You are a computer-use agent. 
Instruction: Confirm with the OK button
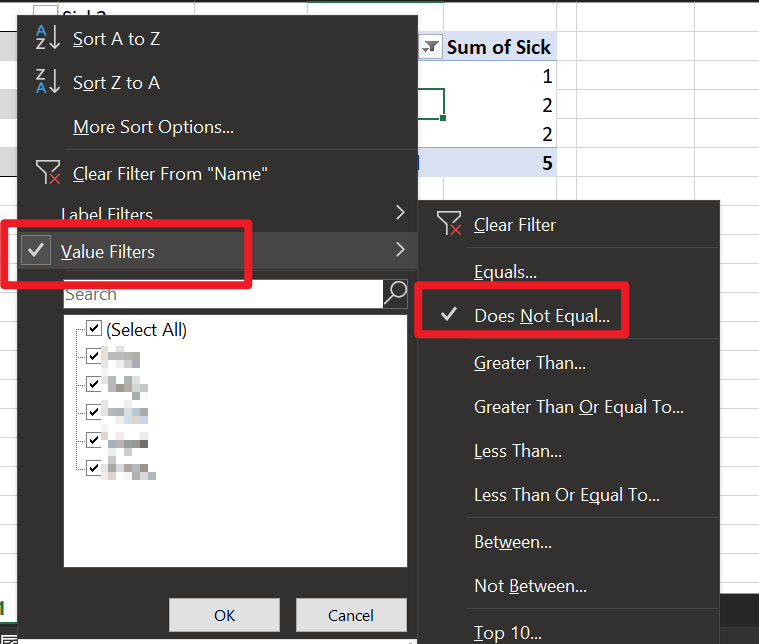click(x=225, y=615)
